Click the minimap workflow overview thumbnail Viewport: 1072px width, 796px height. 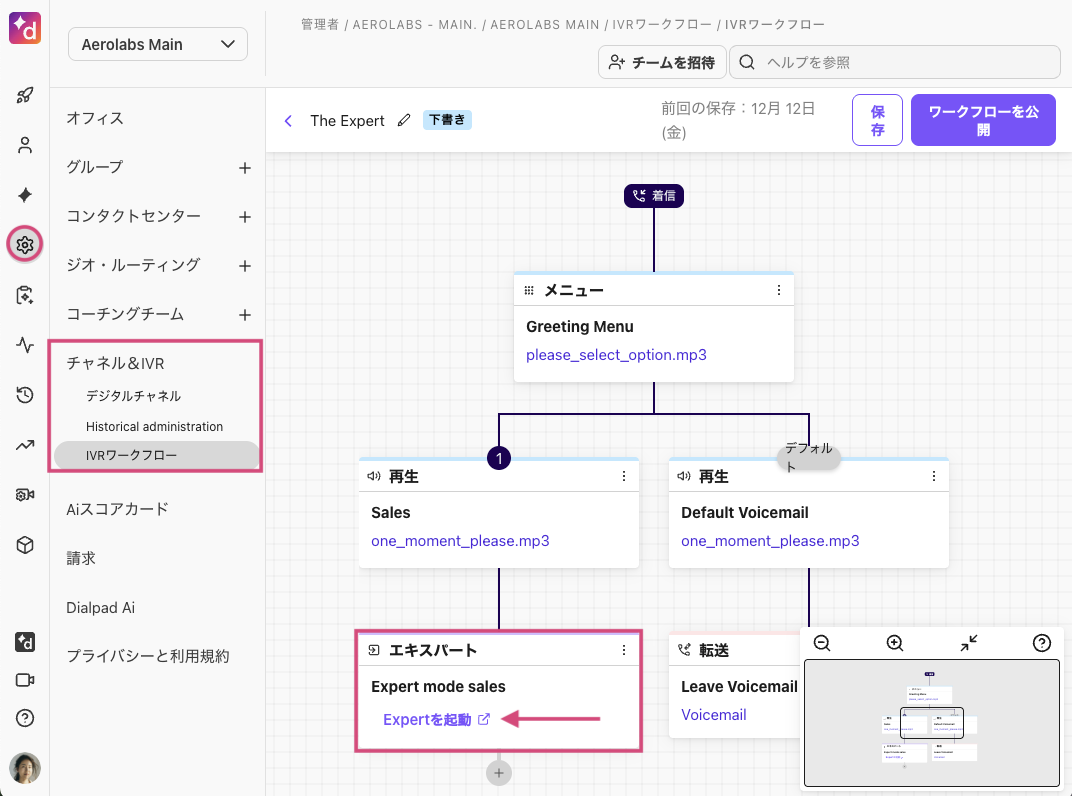pyautogui.click(x=931, y=722)
